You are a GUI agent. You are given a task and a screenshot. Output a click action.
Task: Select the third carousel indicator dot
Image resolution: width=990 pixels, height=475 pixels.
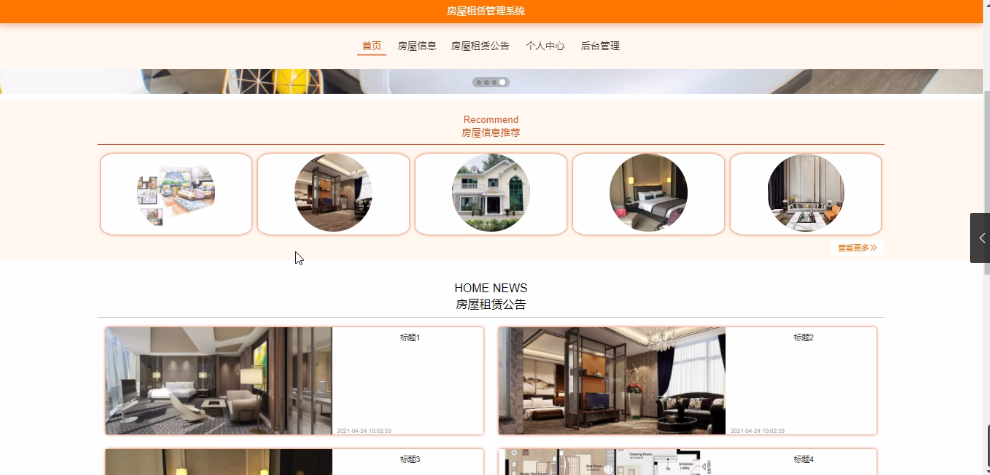pyautogui.click(x=494, y=82)
